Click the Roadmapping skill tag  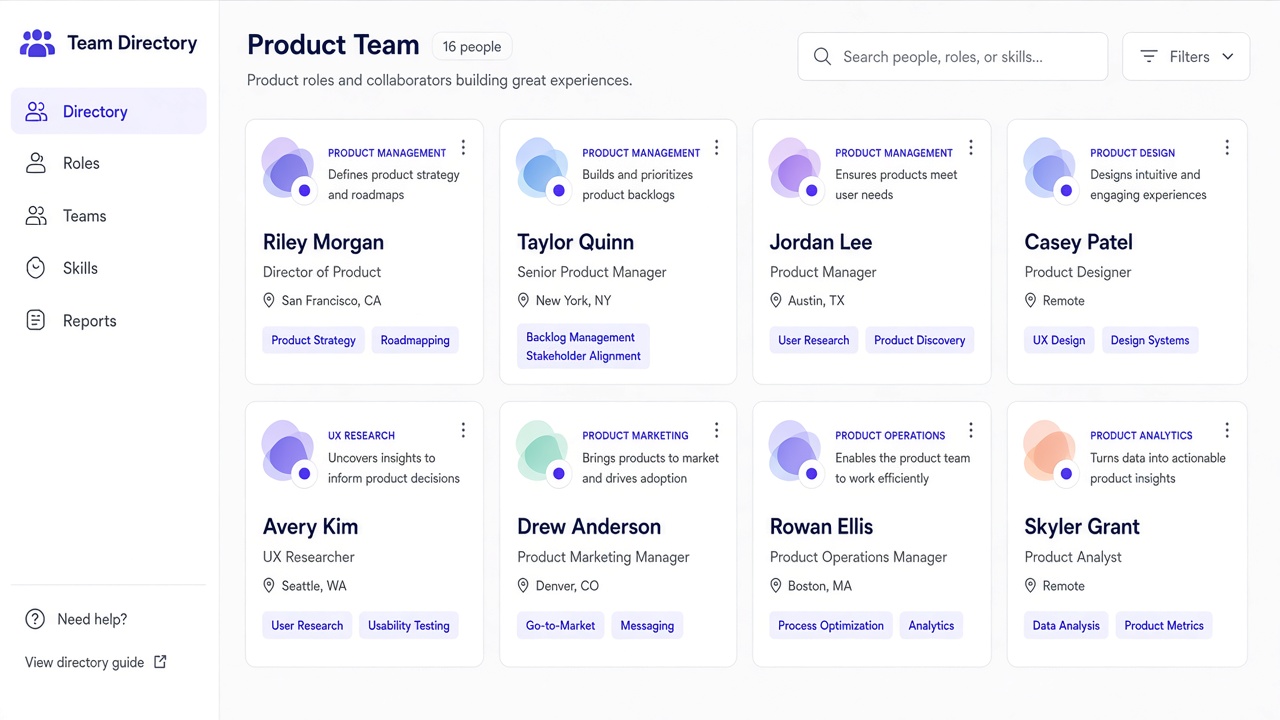tap(415, 340)
